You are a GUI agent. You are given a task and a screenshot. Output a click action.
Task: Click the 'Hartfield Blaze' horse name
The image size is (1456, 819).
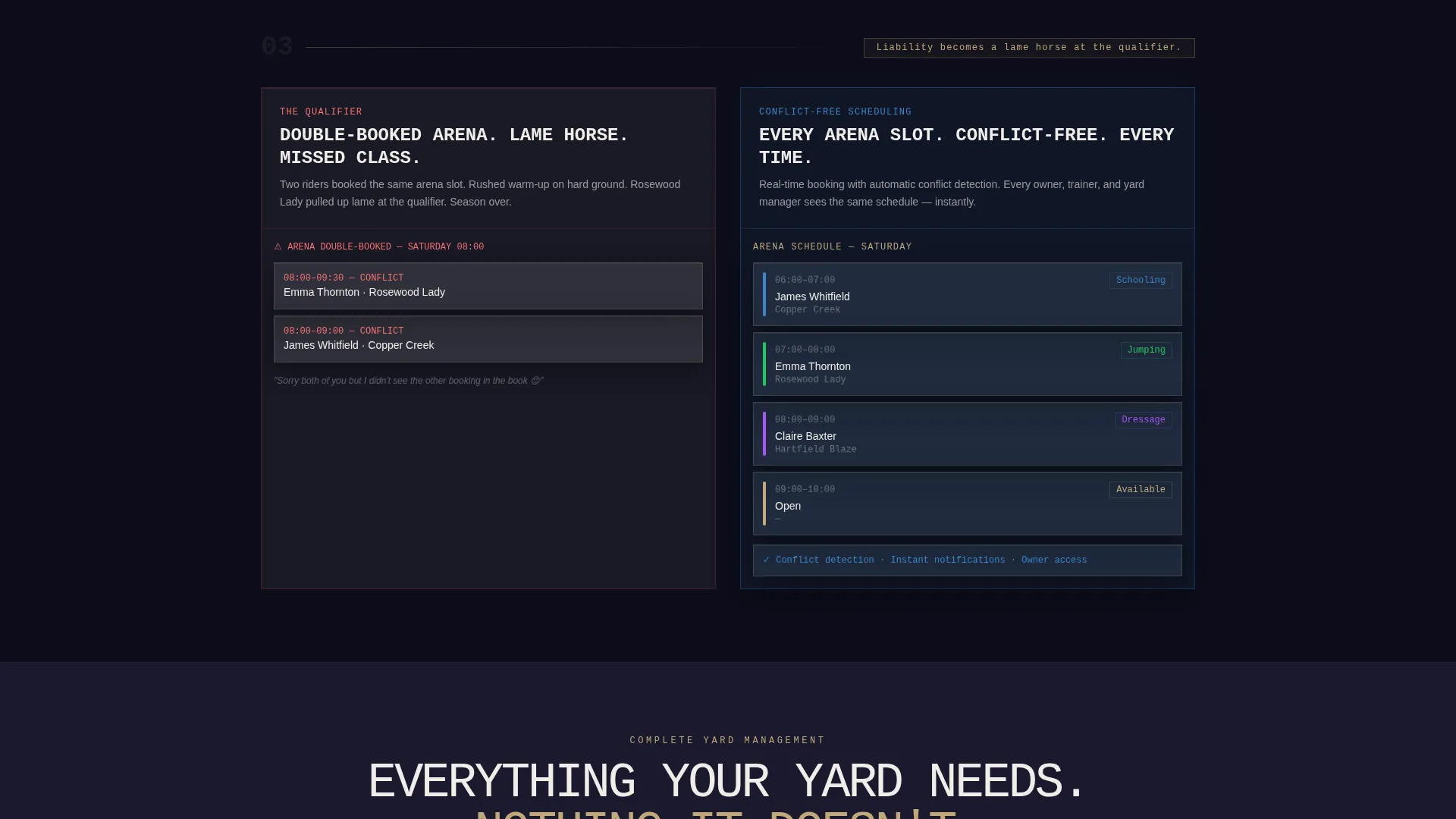[815, 450]
